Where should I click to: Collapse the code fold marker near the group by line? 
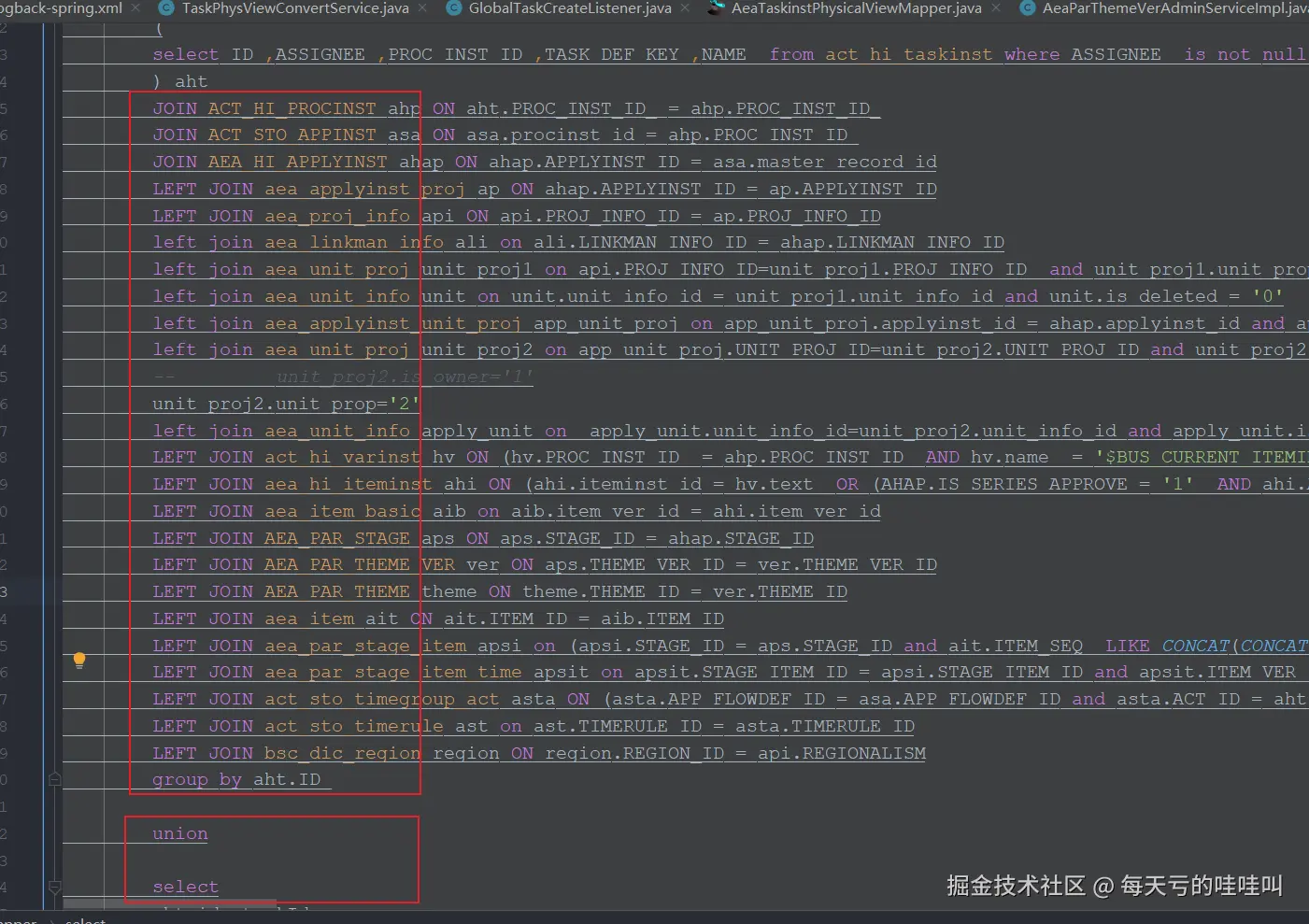click(x=54, y=776)
